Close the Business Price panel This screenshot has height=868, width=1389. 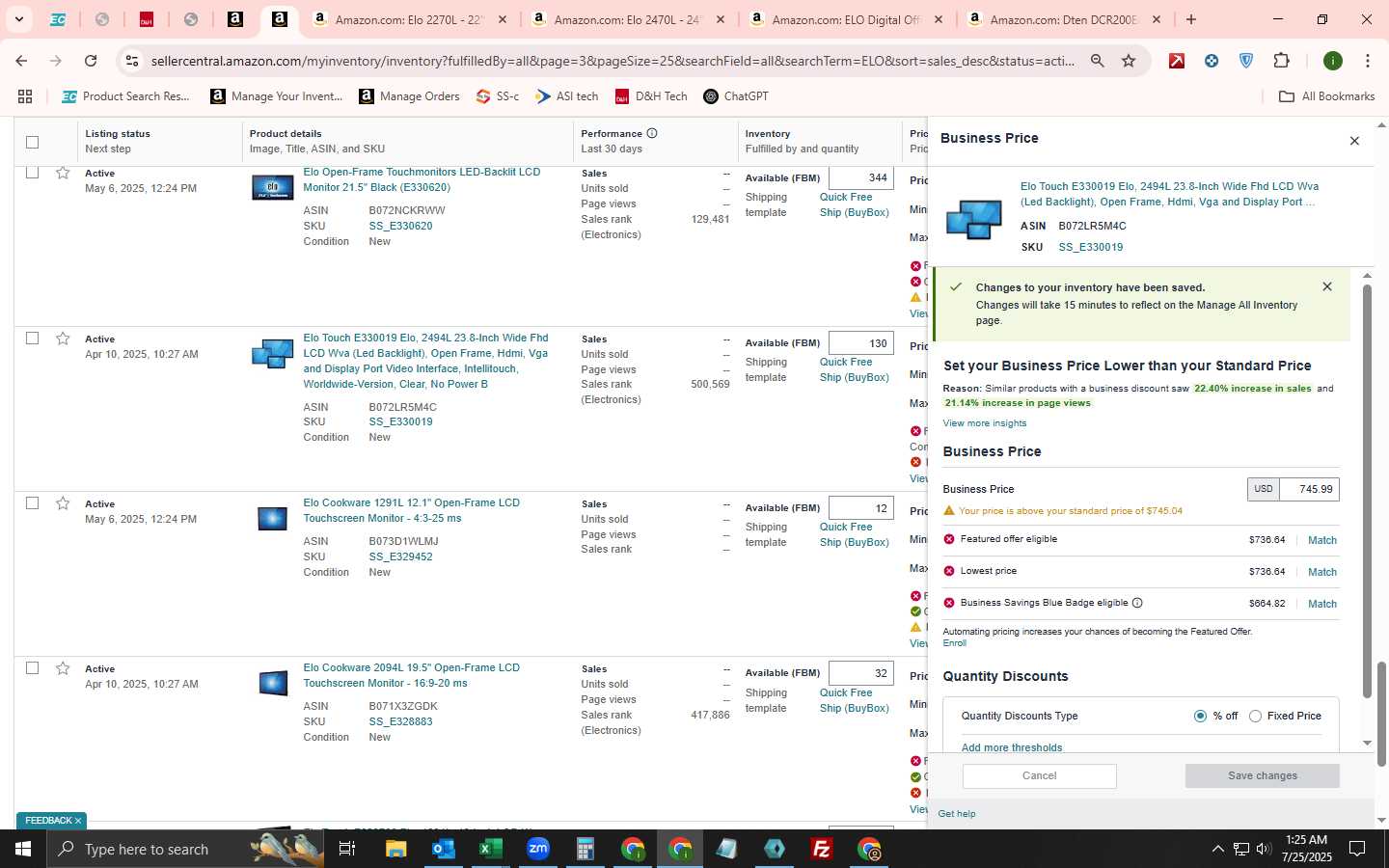[x=1354, y=141]
